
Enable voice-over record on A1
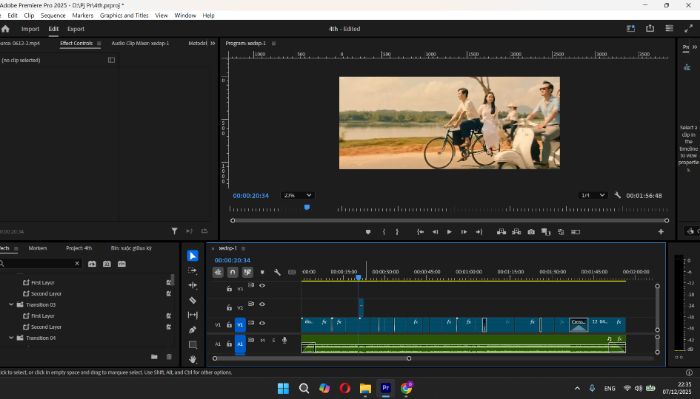point(284,341)
